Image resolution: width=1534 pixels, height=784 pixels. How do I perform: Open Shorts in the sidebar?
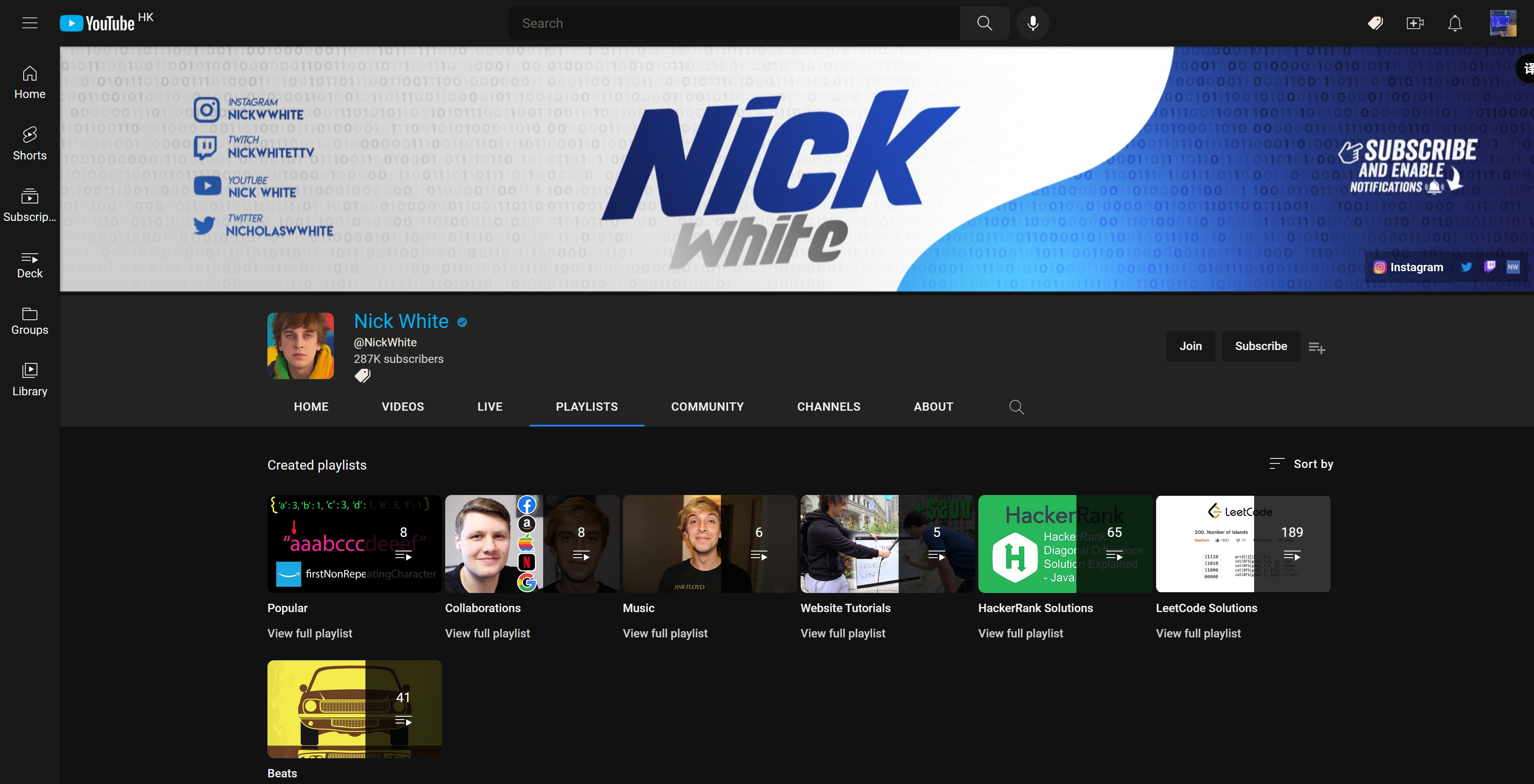[x=30, y=143]
